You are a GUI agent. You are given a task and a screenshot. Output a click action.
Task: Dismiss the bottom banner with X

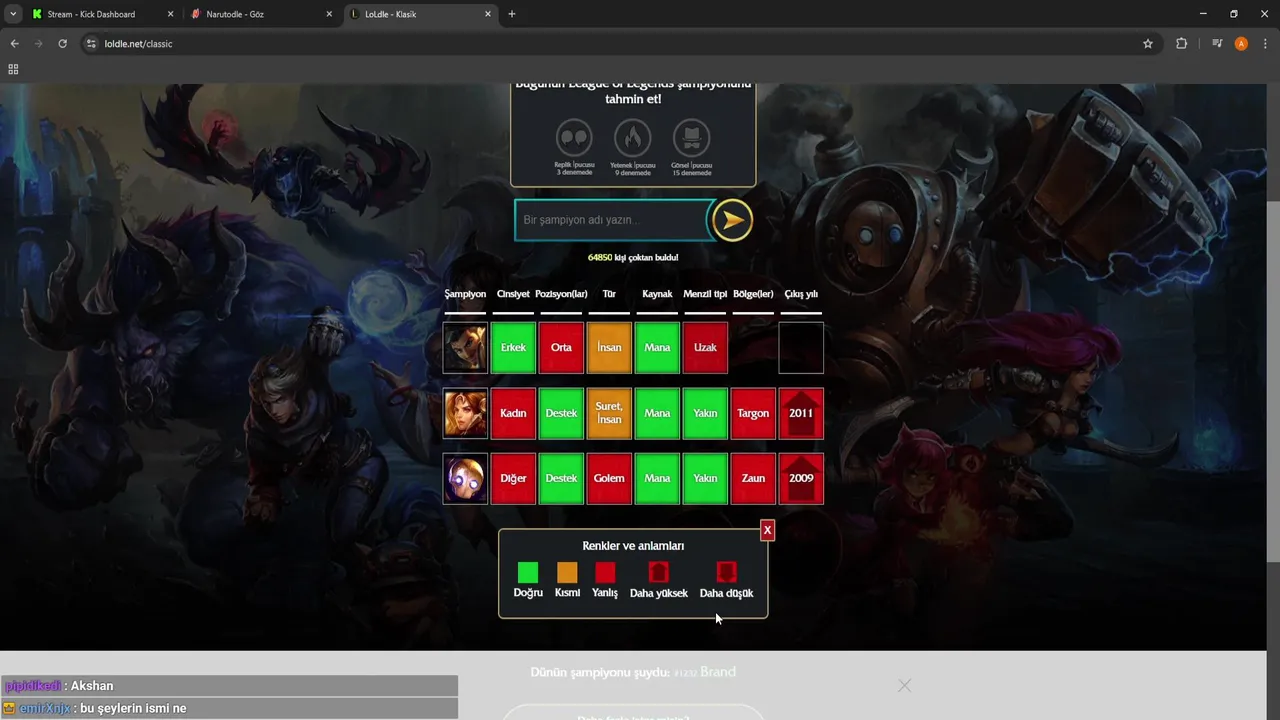tap(904, 685)
